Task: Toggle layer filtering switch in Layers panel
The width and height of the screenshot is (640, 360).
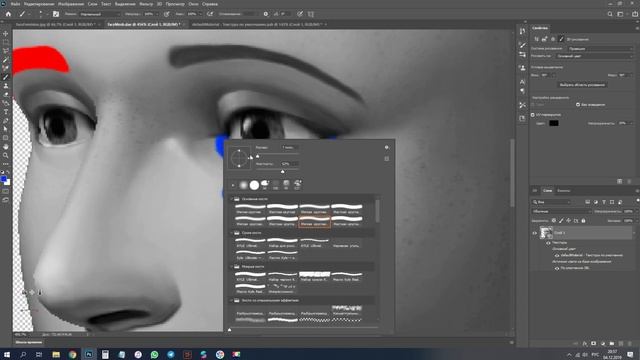Action: click(637, 201)
